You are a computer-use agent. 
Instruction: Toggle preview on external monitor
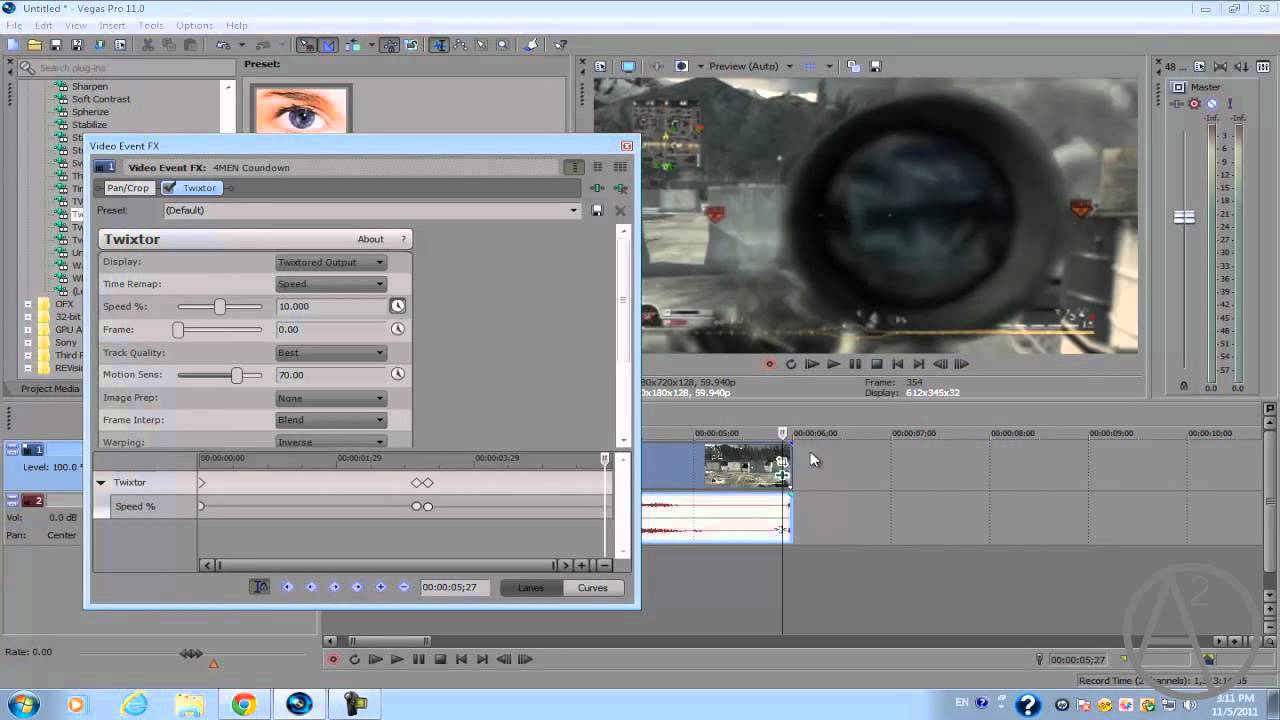click(628, 66)
